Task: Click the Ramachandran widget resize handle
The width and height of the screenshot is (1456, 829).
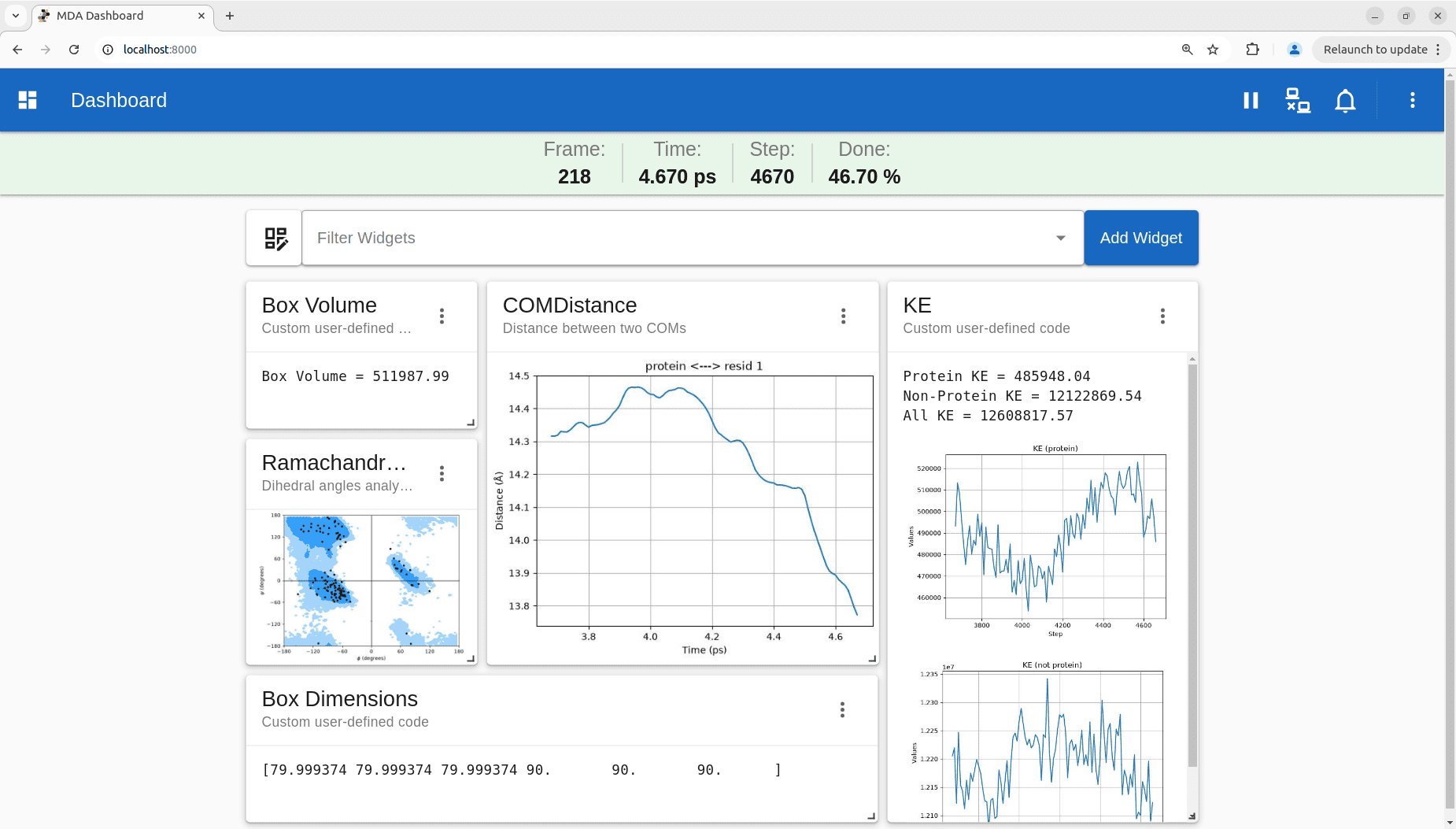Action: [471, 659]
